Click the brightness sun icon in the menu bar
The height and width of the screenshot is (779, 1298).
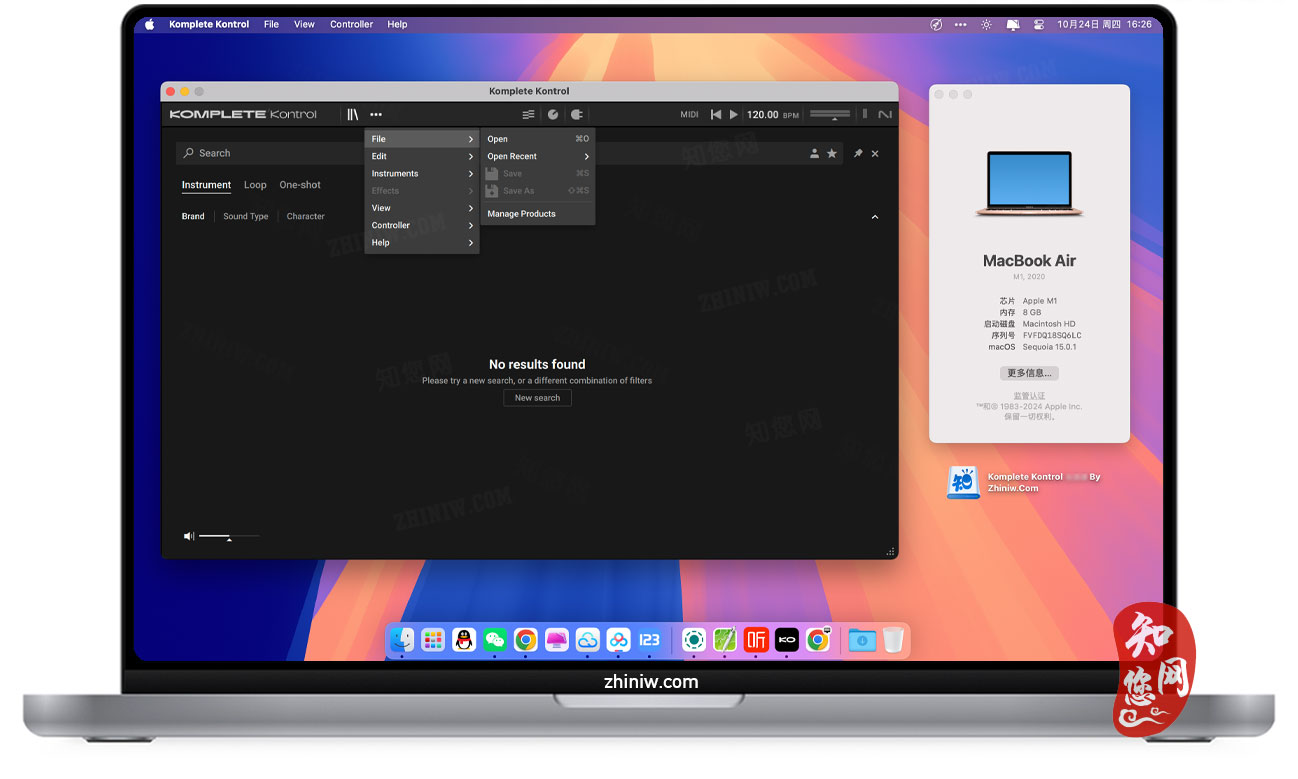987,24
